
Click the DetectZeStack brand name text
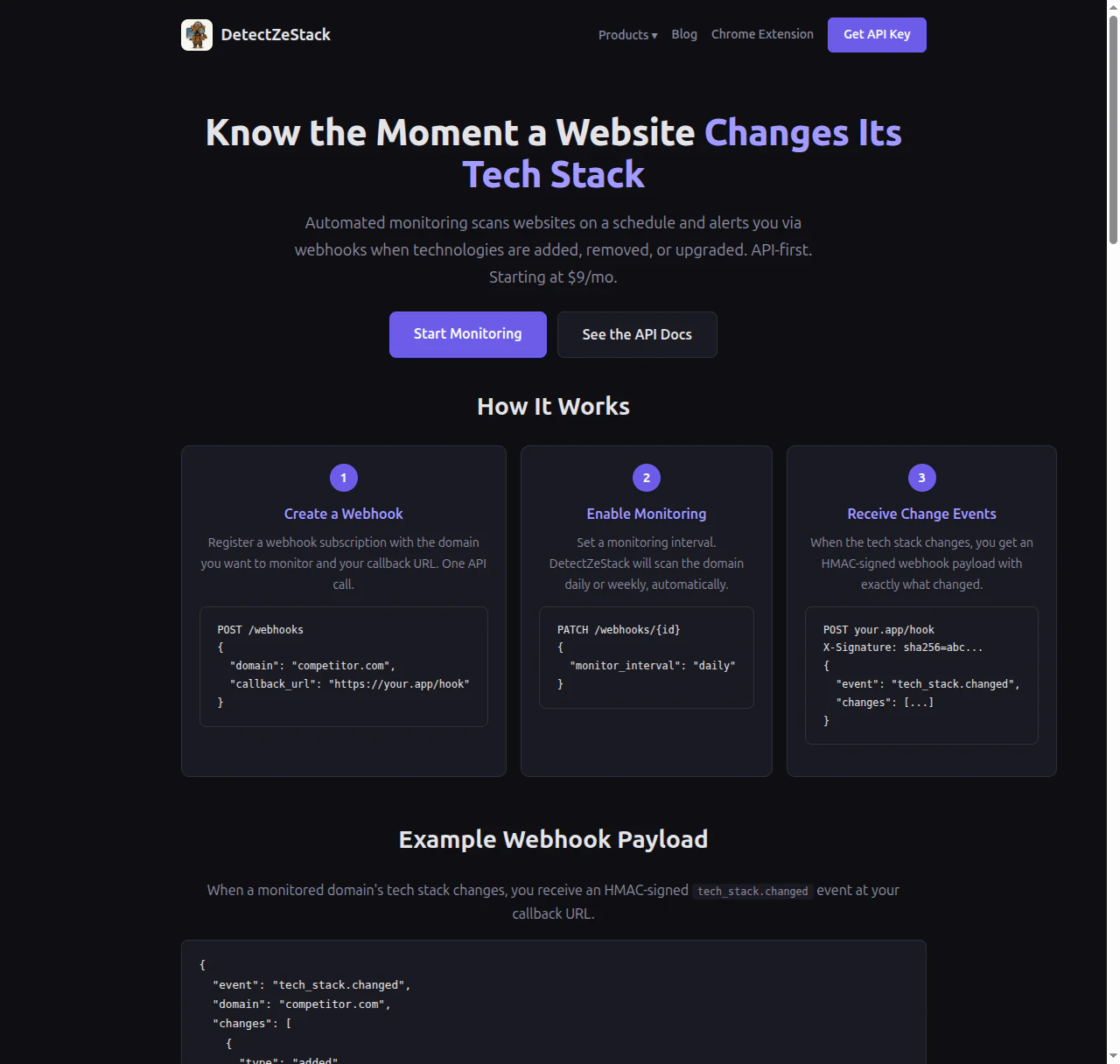[x=276, y=34]
